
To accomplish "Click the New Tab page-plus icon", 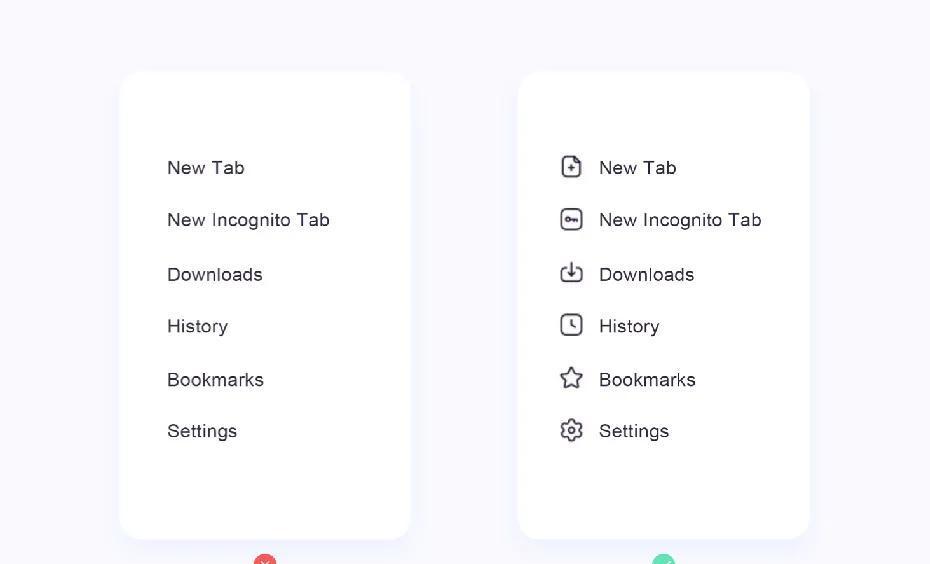I will tap(571, 167).
